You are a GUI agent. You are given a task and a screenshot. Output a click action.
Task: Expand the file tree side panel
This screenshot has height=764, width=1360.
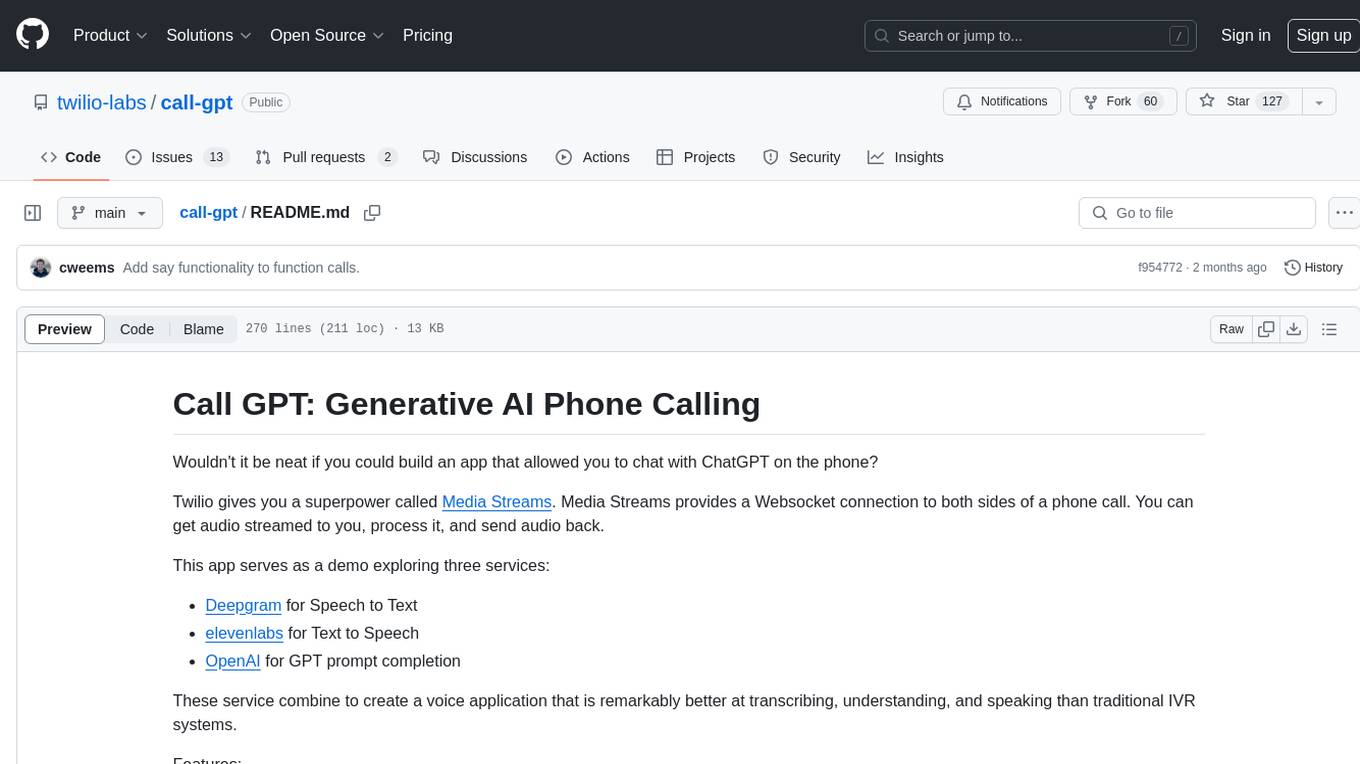coord(33,213)
